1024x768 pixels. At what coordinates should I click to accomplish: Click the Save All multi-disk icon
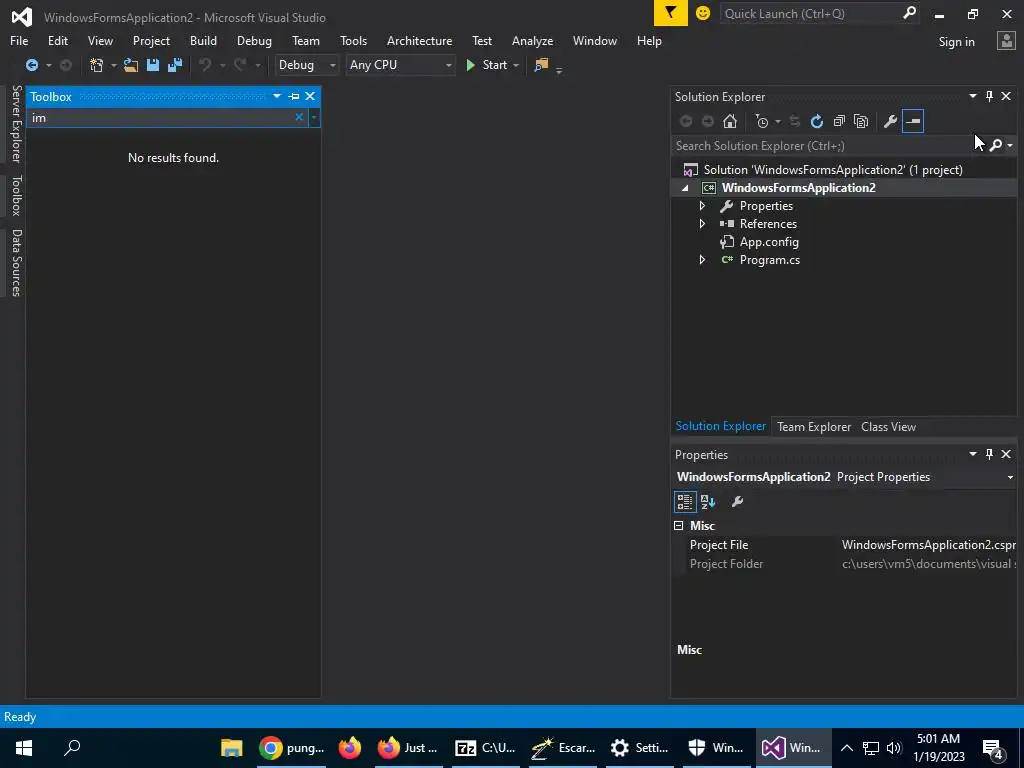175,65
